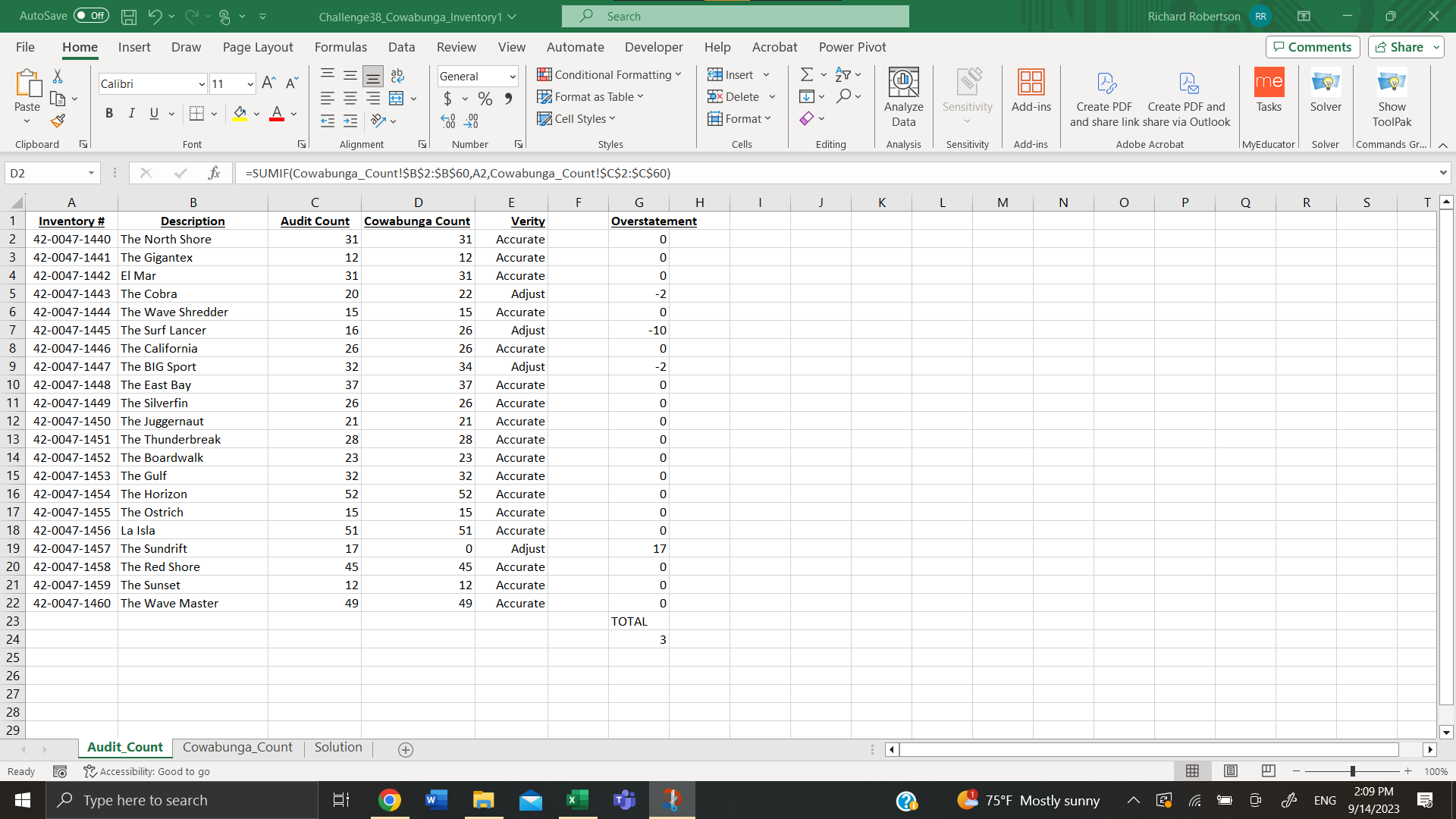The height and width of the screenshot is (819, 1456).
Task: Toggle the AutoSave switch
Action: [91, 15]
